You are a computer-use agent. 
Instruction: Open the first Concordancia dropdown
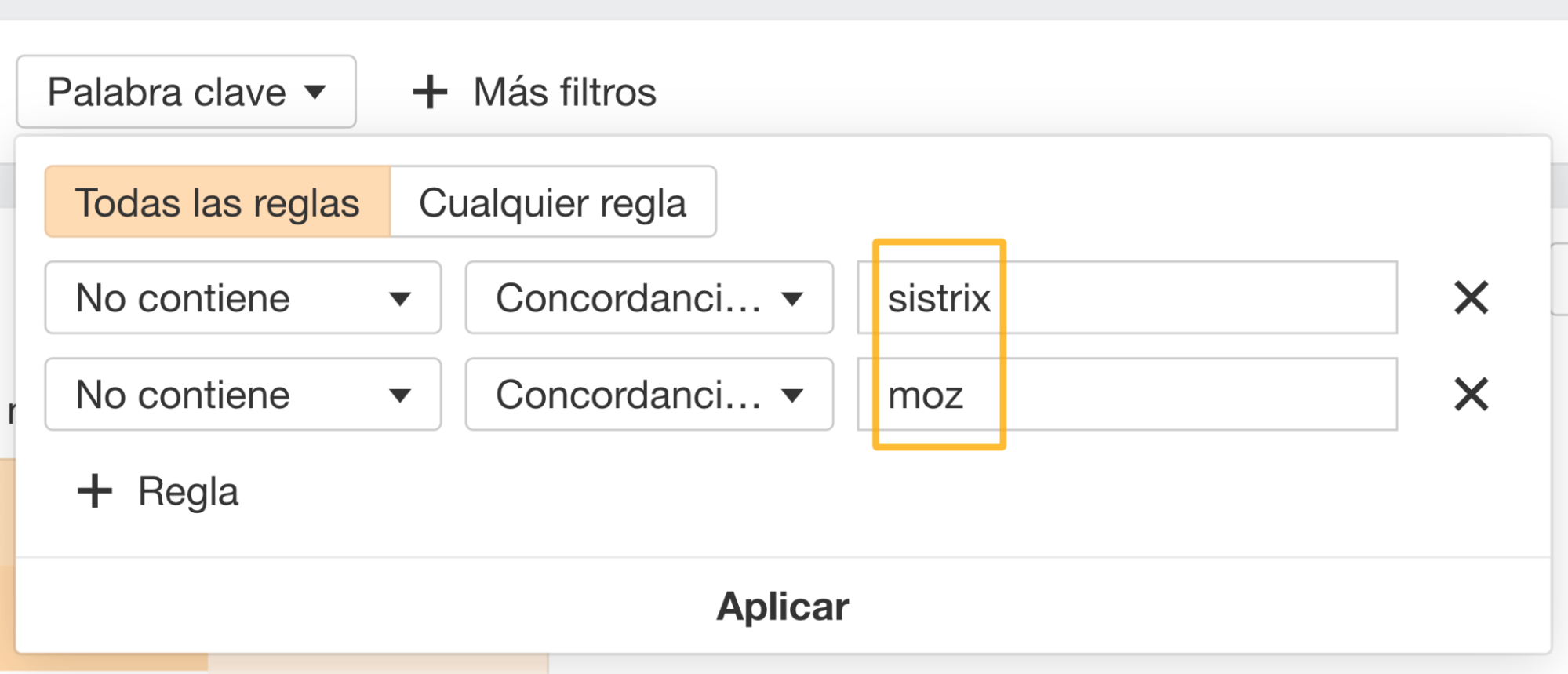tap(794, 298)
